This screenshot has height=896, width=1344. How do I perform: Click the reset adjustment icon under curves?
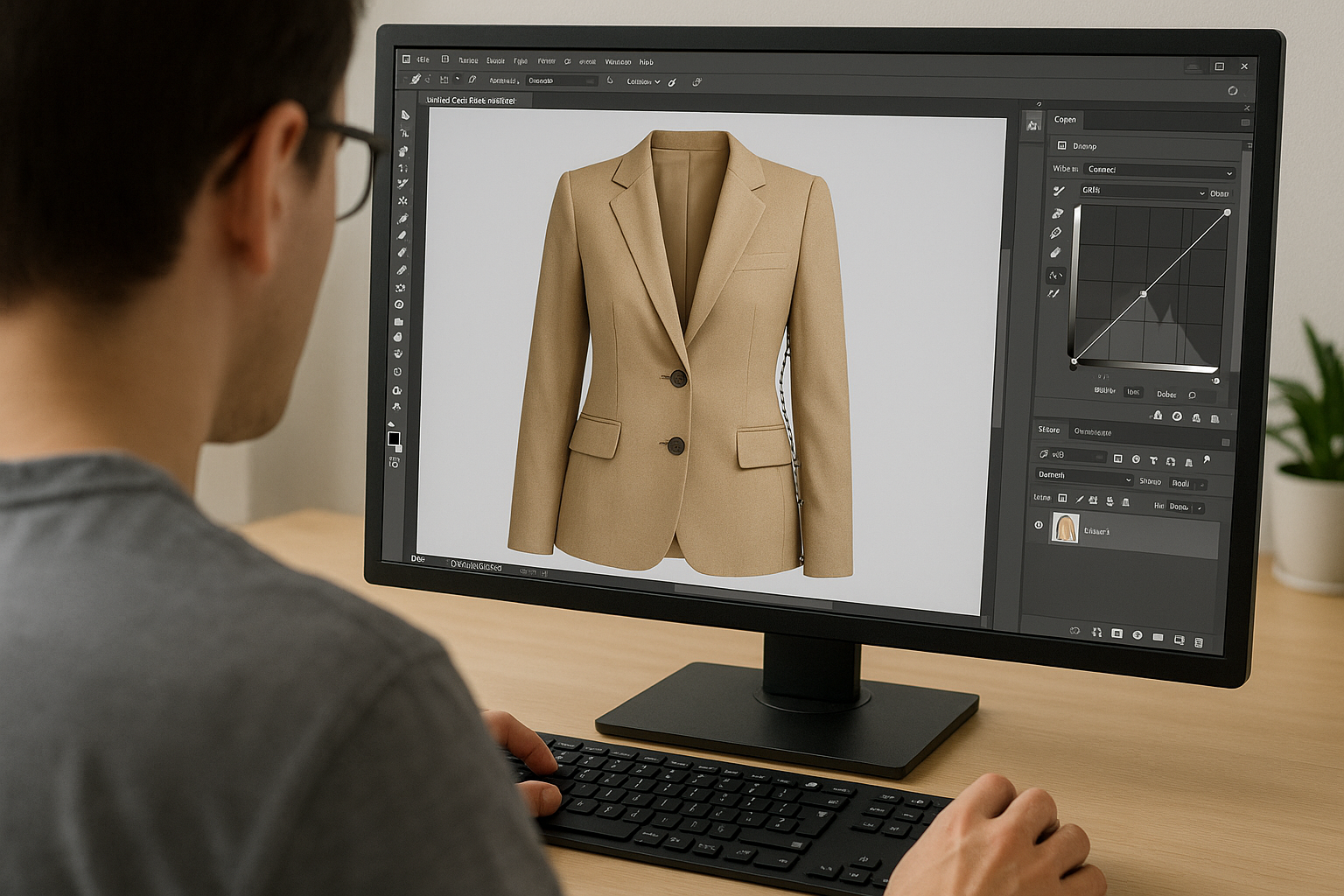click(x=1196, y=417)
